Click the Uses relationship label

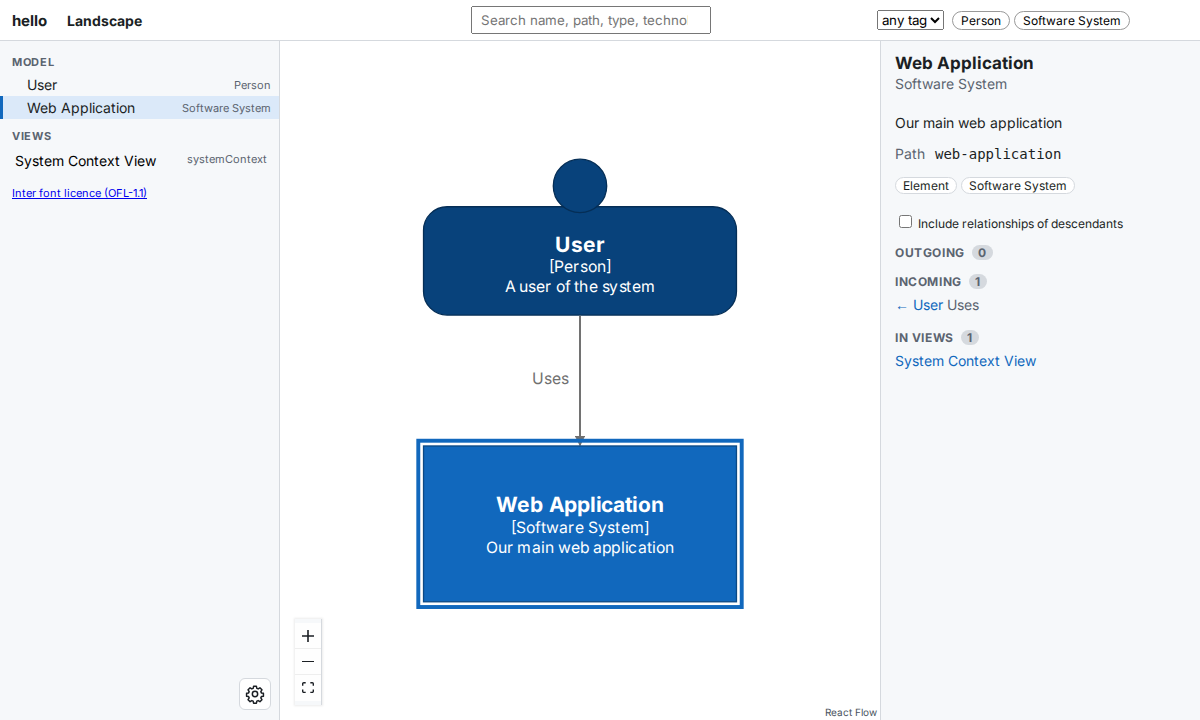(x=550, y=378)
